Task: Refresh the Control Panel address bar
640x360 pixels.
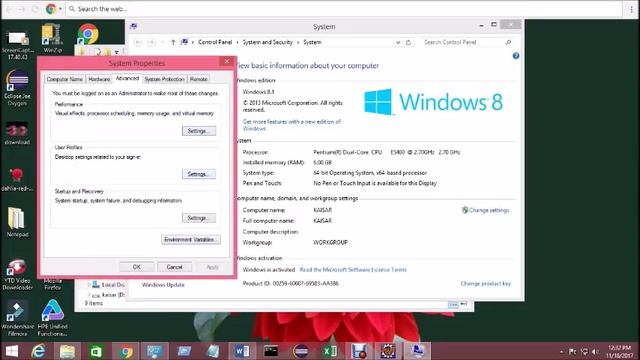Action: [x=409, y=42]
